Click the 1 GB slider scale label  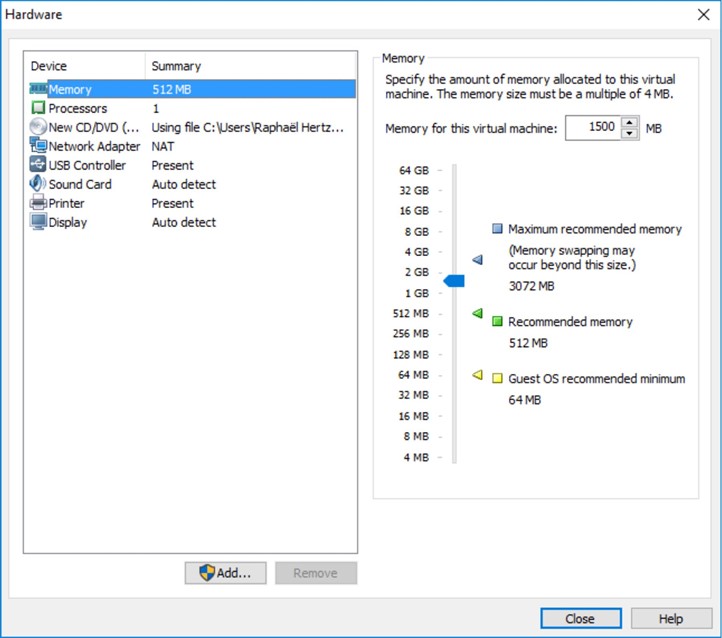click(x=417, y=293)
